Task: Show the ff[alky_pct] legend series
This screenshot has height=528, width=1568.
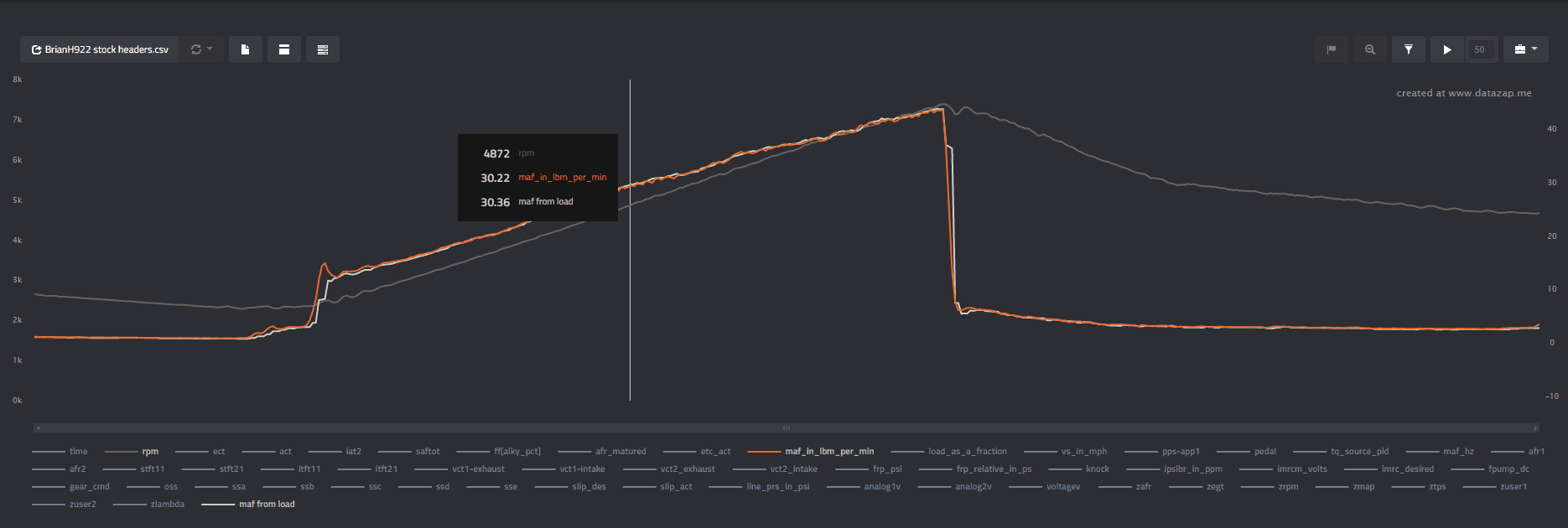Action: [x=498, y=452]
